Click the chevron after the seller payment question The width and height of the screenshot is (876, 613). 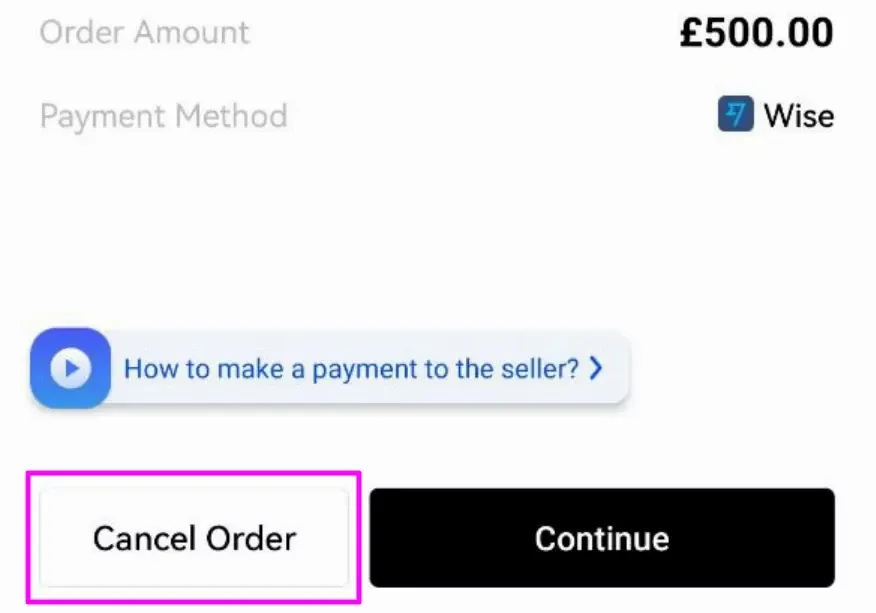(x=596, y=368)
